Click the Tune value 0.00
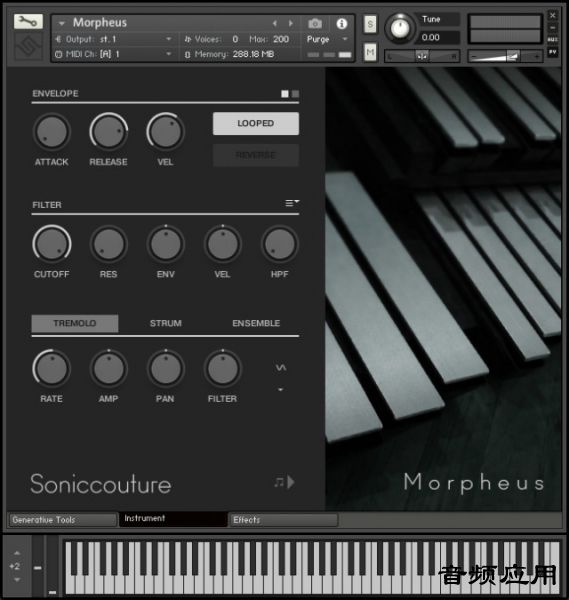Screen dimensions: 569x600 430,38
